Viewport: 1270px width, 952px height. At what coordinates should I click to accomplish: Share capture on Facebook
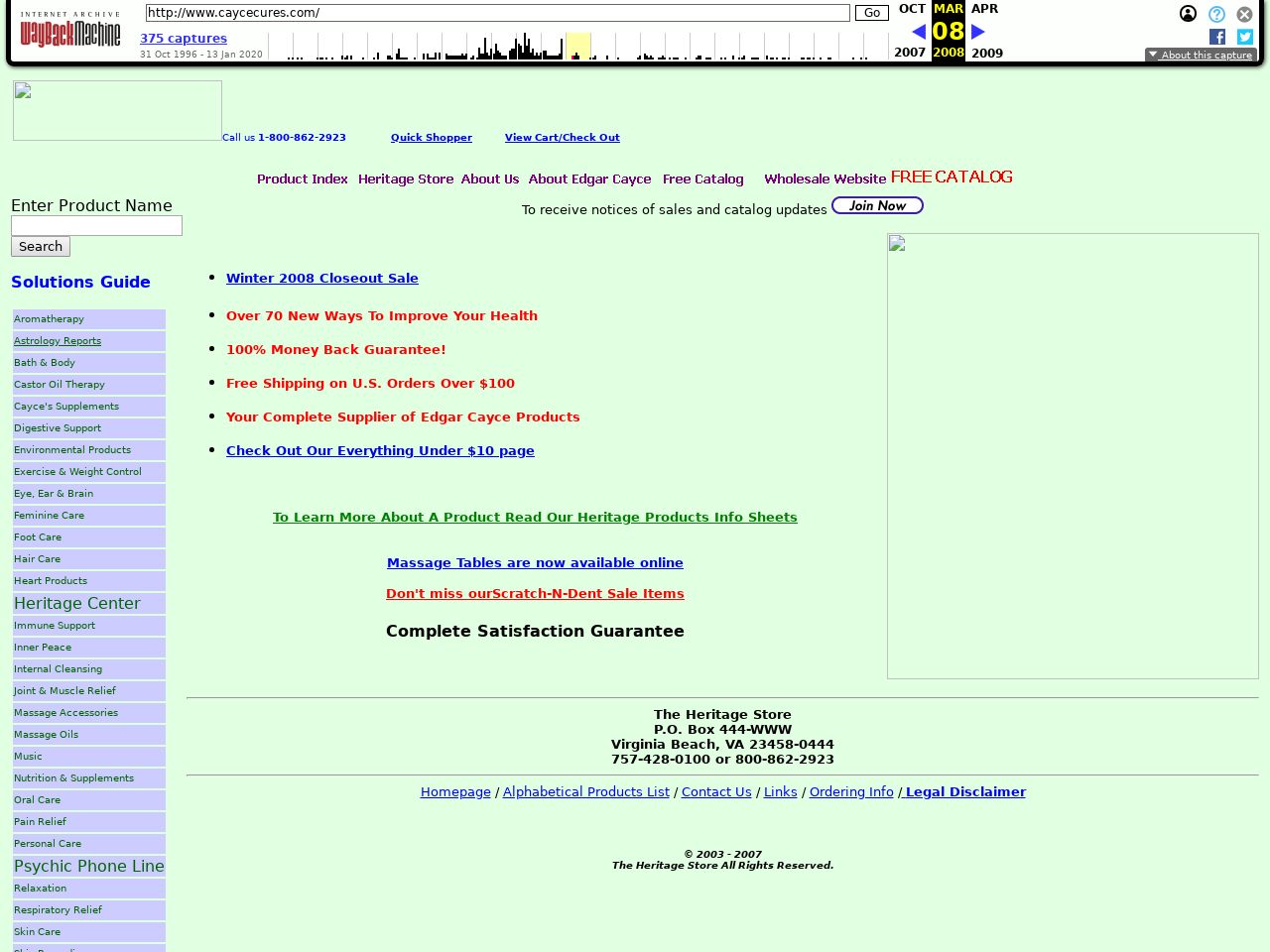[x=1217, y=37]
